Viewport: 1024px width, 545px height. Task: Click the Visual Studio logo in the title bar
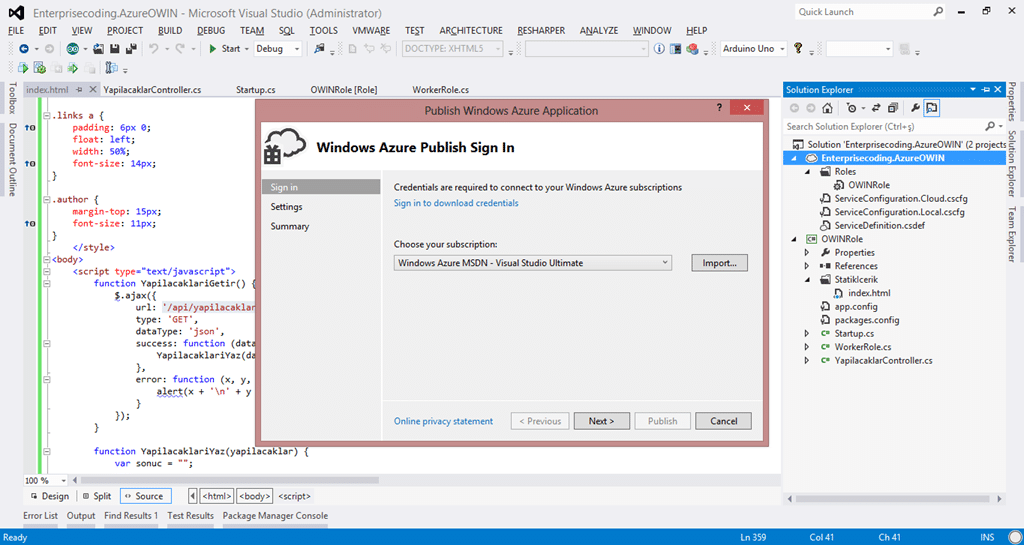pos(17,12)
